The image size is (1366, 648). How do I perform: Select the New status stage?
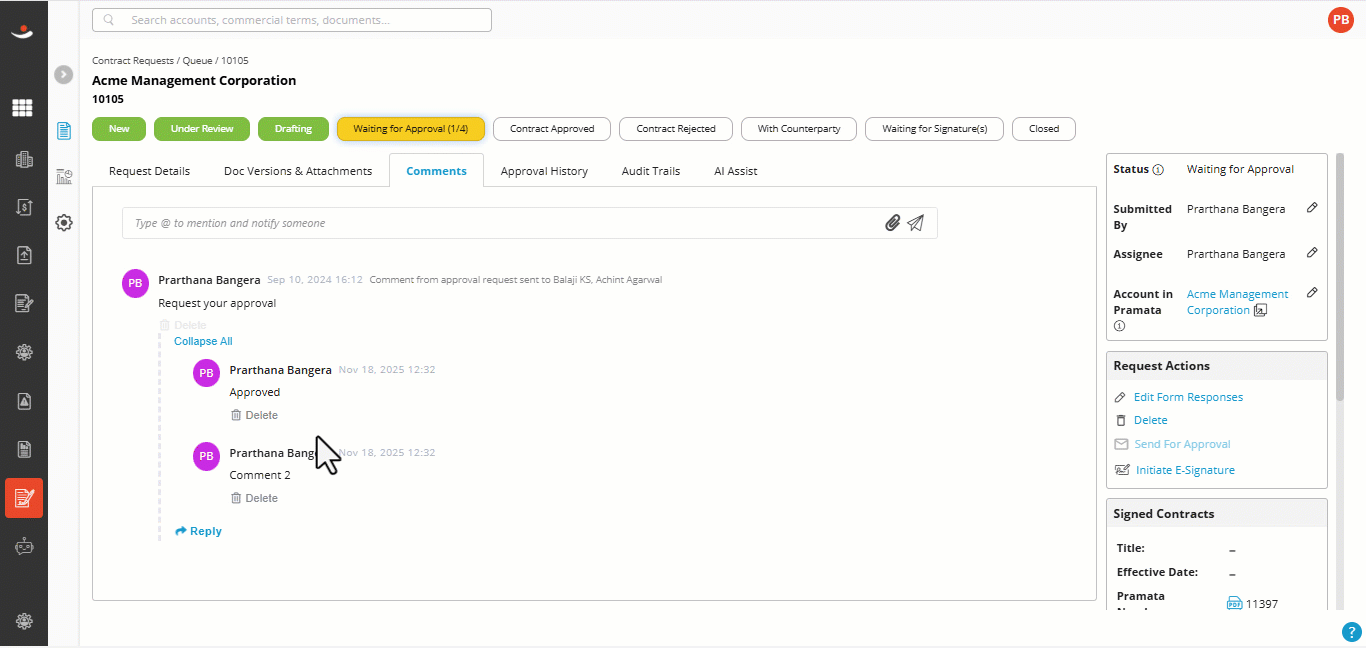click(119, 128)
